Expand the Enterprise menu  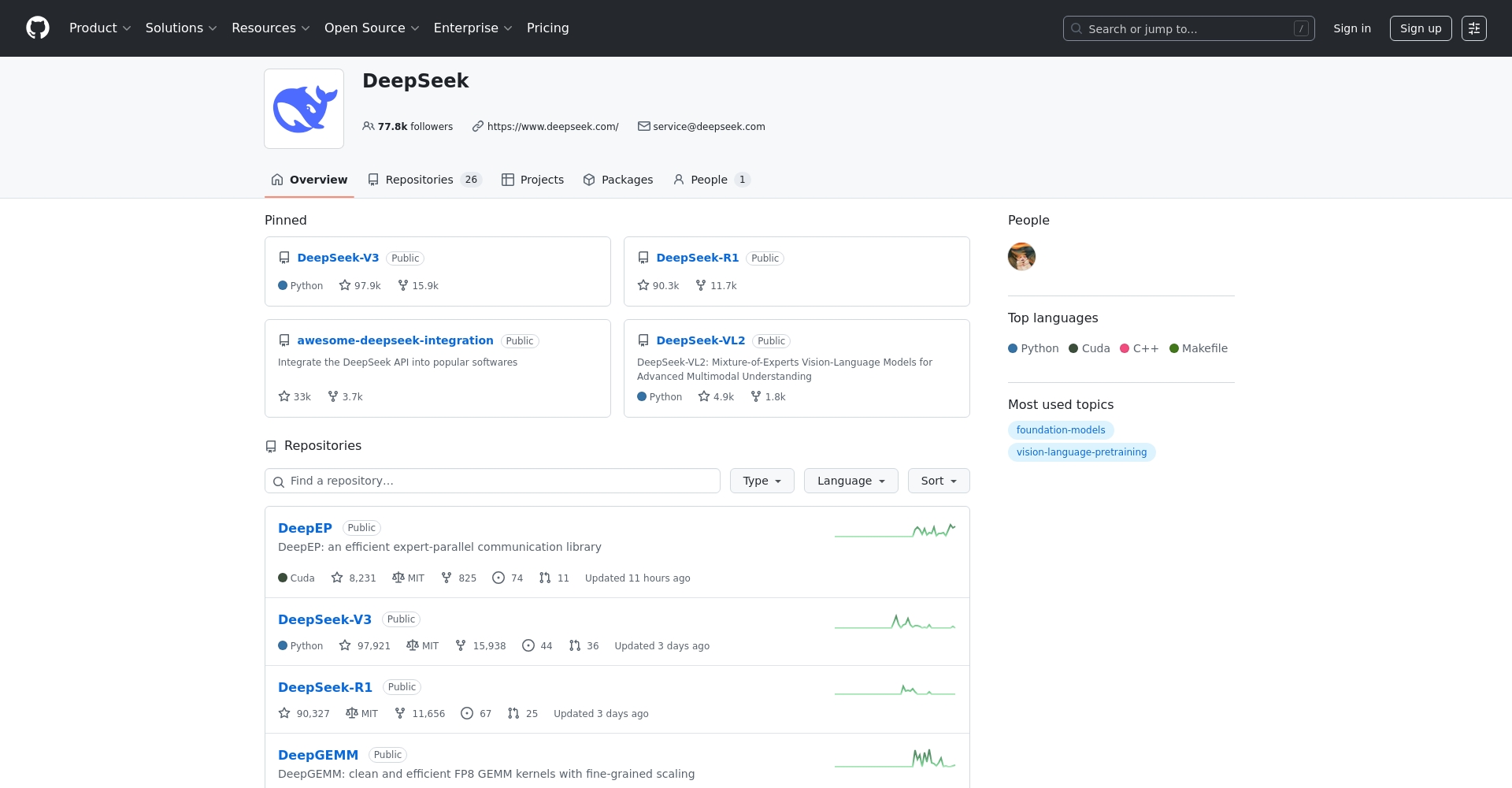(x=472, y=28)
